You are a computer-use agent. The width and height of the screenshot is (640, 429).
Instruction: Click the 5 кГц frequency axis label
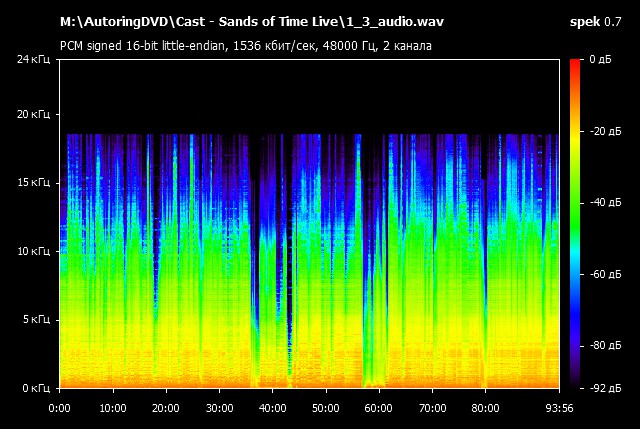pyautogui.click(x=36, y=320)
